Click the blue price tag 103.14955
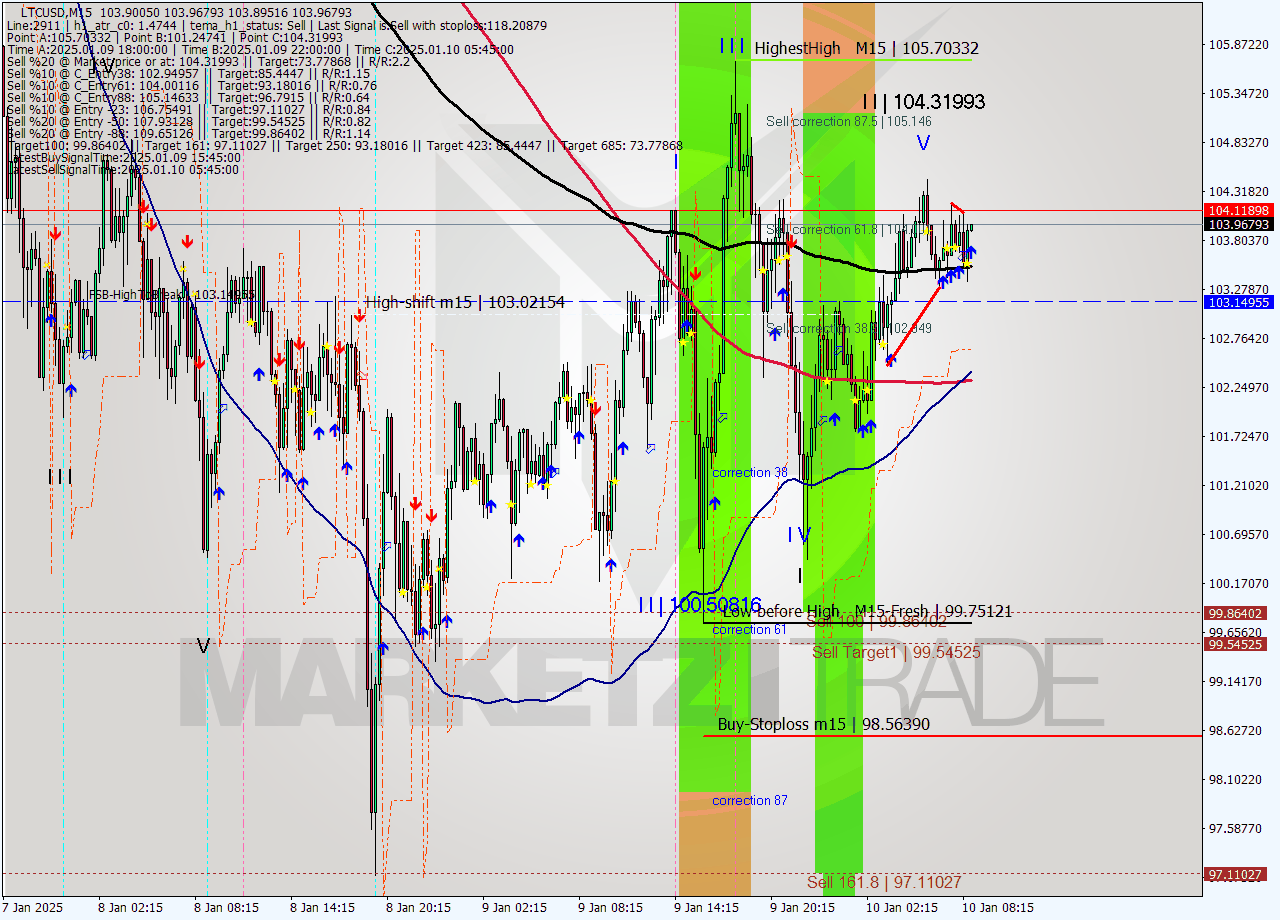The height and width of the screenshot is (920, 1280). 1238,302
